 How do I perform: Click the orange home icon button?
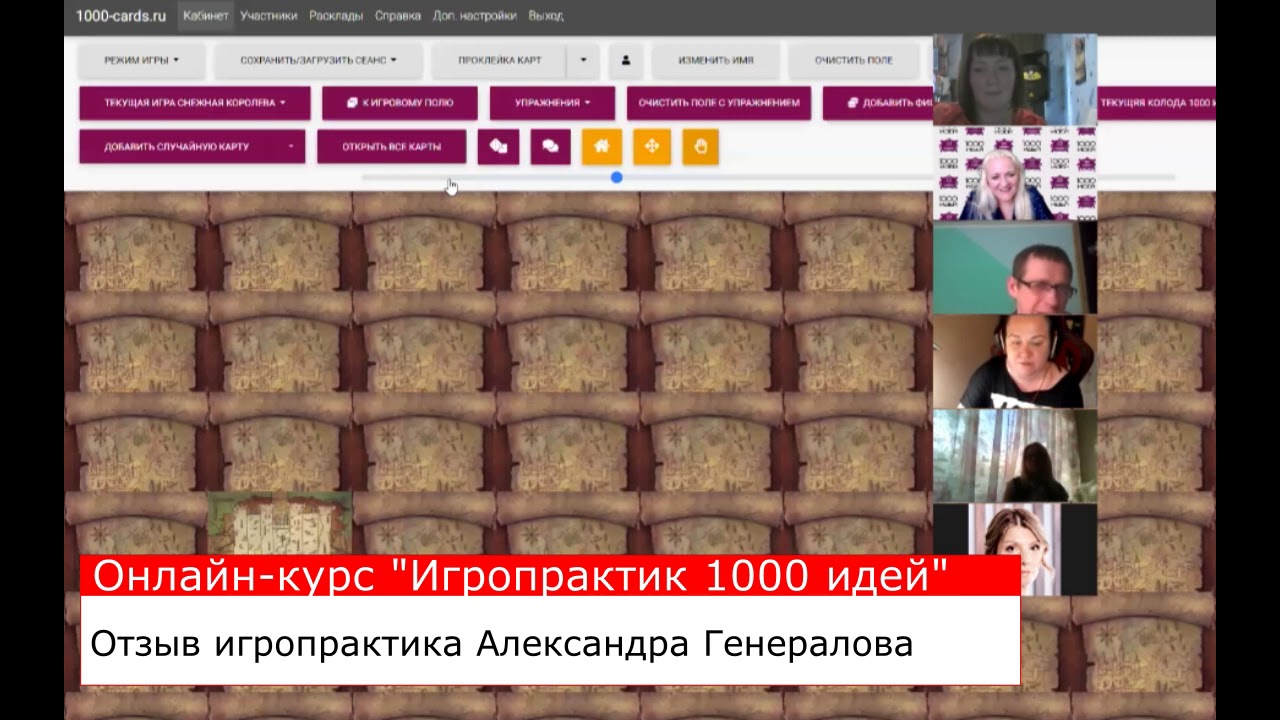[x=602, y=146]
